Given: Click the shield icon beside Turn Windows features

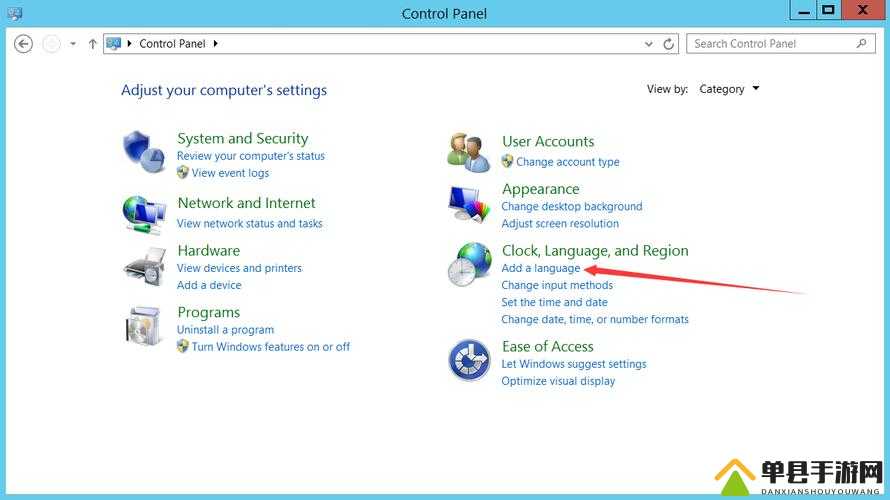Looking at the screenshot, I should [x=182, y=346].
